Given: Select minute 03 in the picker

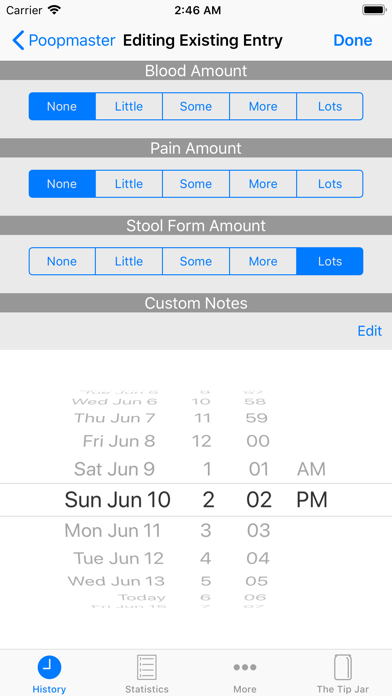Looking at the screenshot, I should point(258,530).
